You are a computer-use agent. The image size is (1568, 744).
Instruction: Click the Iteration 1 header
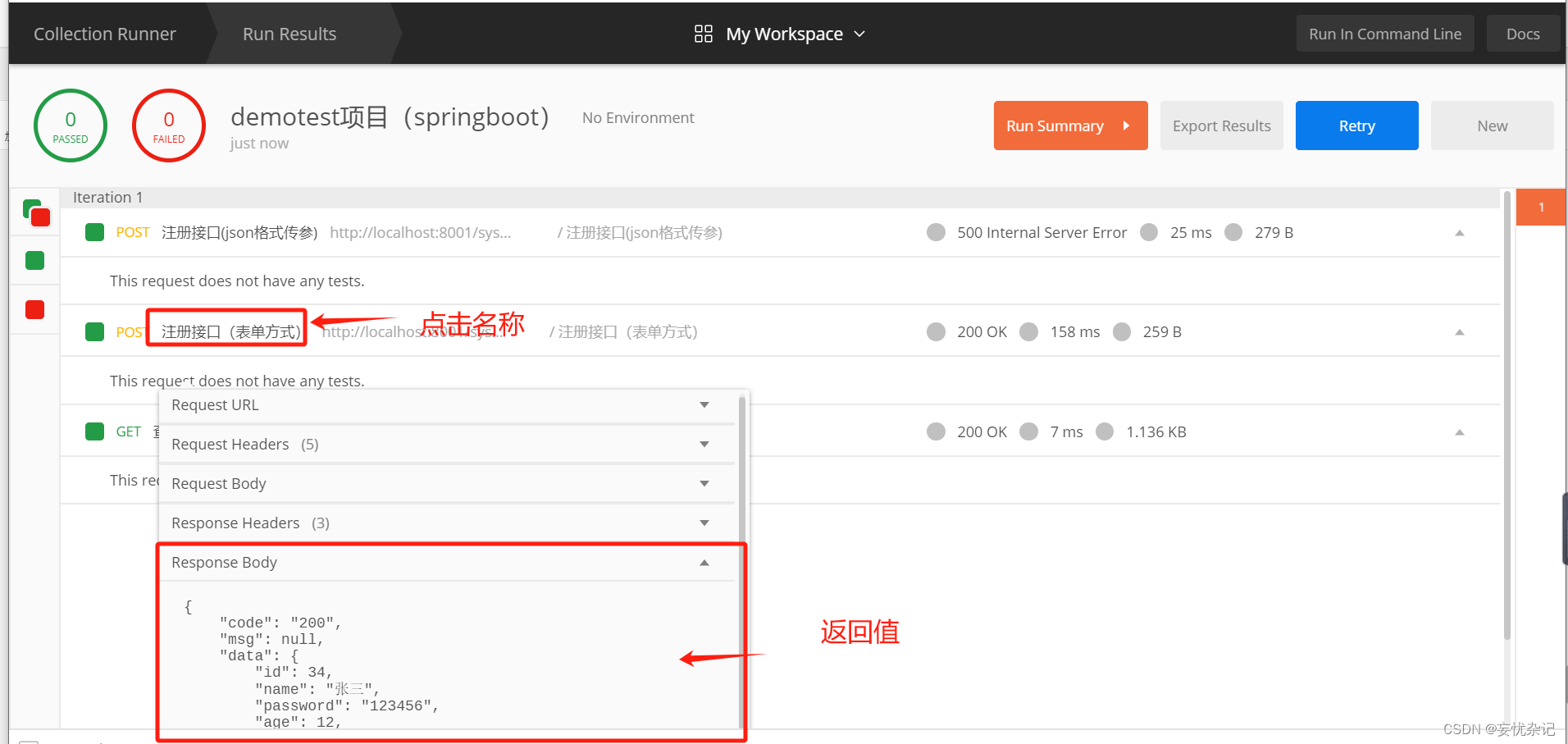[x=107, y=197]
